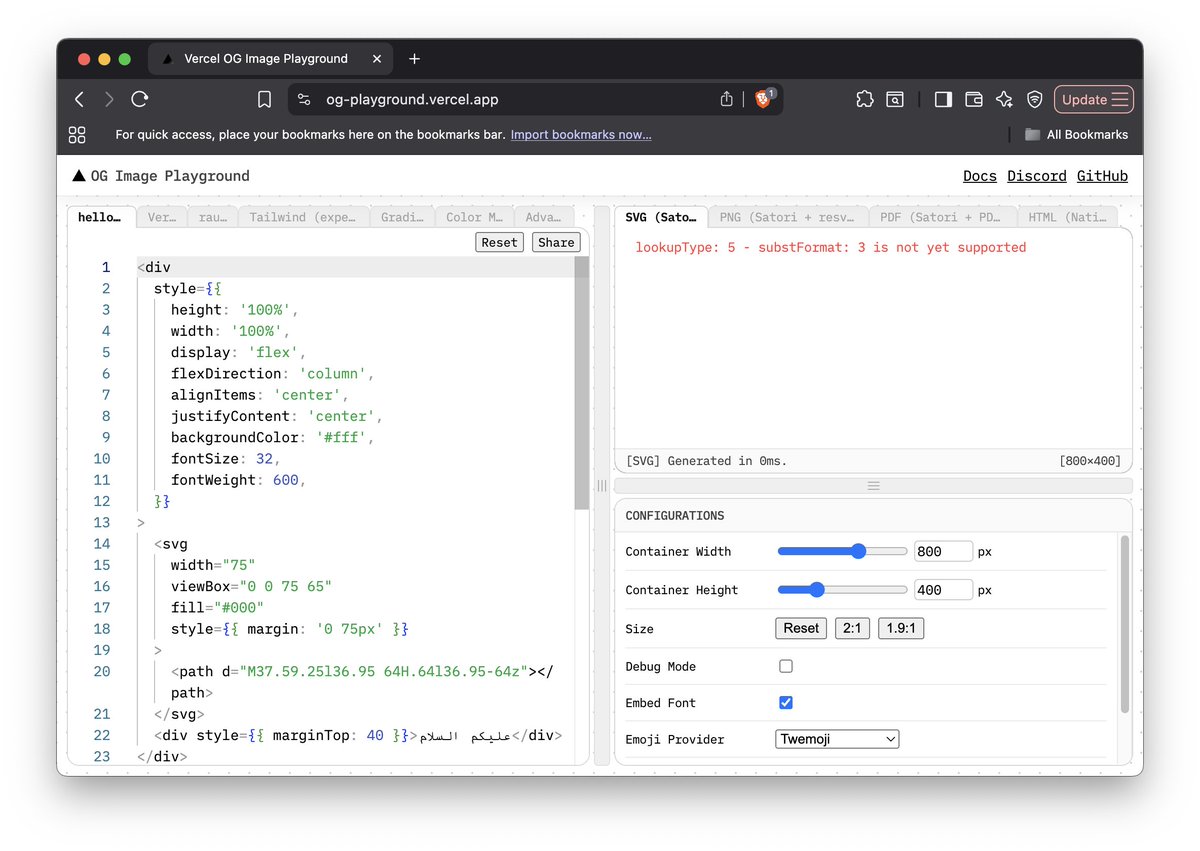Switch to PDF (Satori + PD... tab

[x=942, y=217]
